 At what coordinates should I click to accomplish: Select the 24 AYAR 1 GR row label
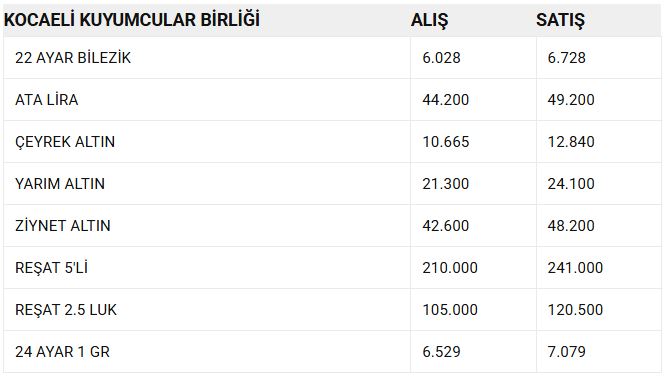coord(62,352)
